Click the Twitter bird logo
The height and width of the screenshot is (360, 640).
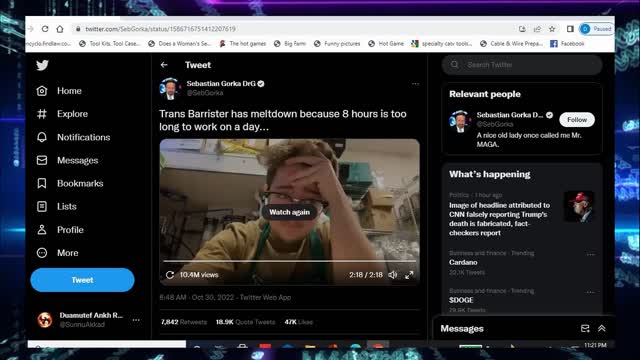point(42,65)
